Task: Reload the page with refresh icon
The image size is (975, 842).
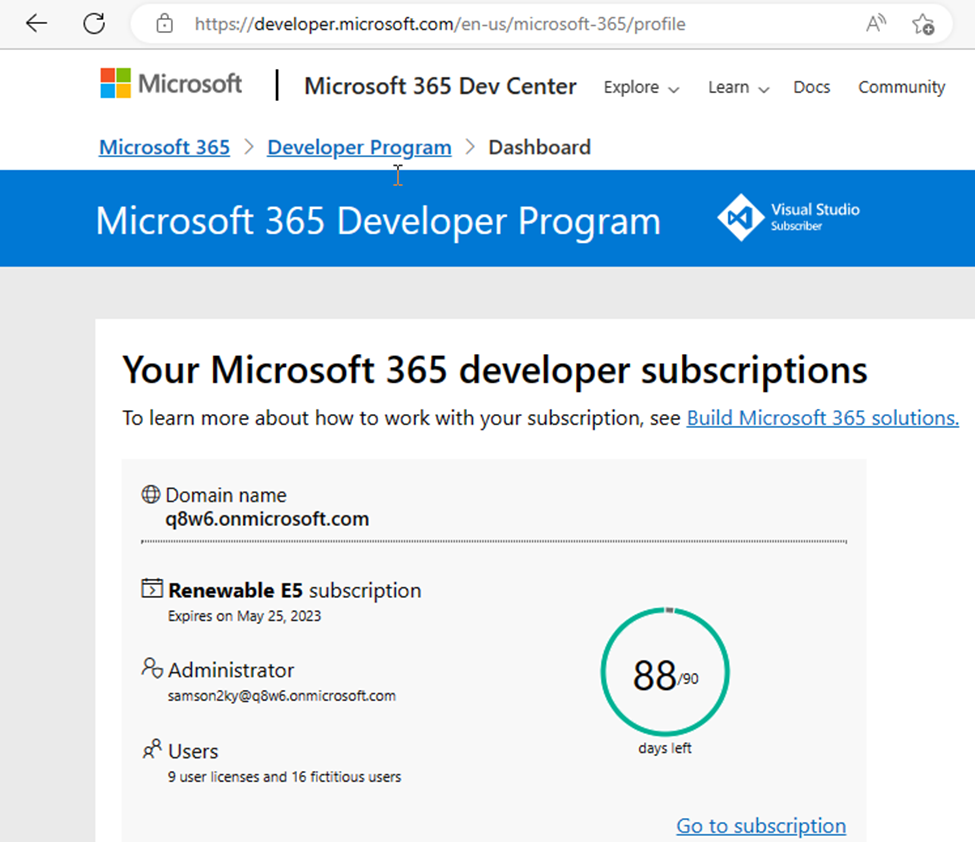Action: point(94,24)
